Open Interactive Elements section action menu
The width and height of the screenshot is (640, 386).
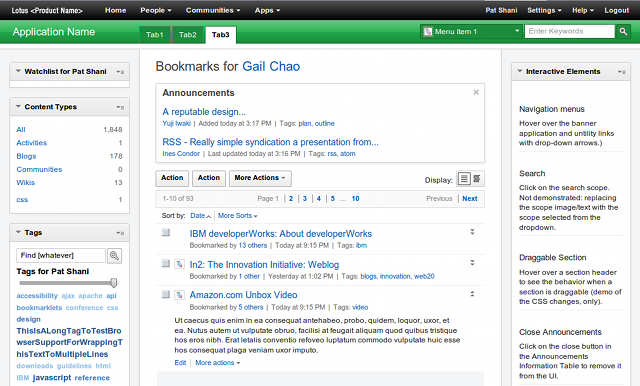(x=622, y=72)
